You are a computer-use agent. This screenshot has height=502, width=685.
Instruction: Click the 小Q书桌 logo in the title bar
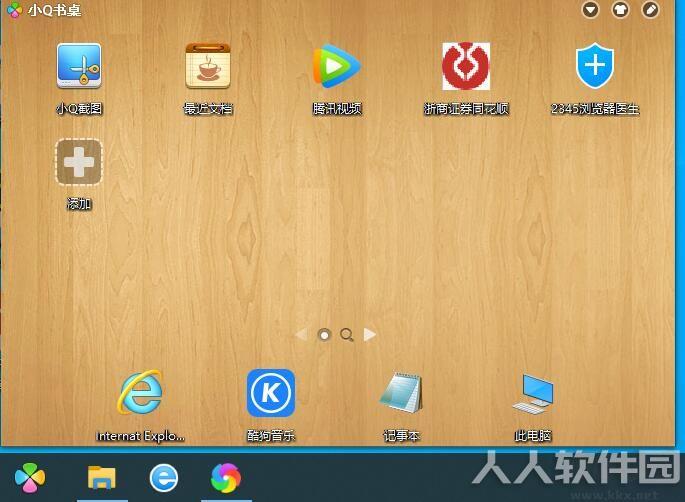tap(14, 10)
